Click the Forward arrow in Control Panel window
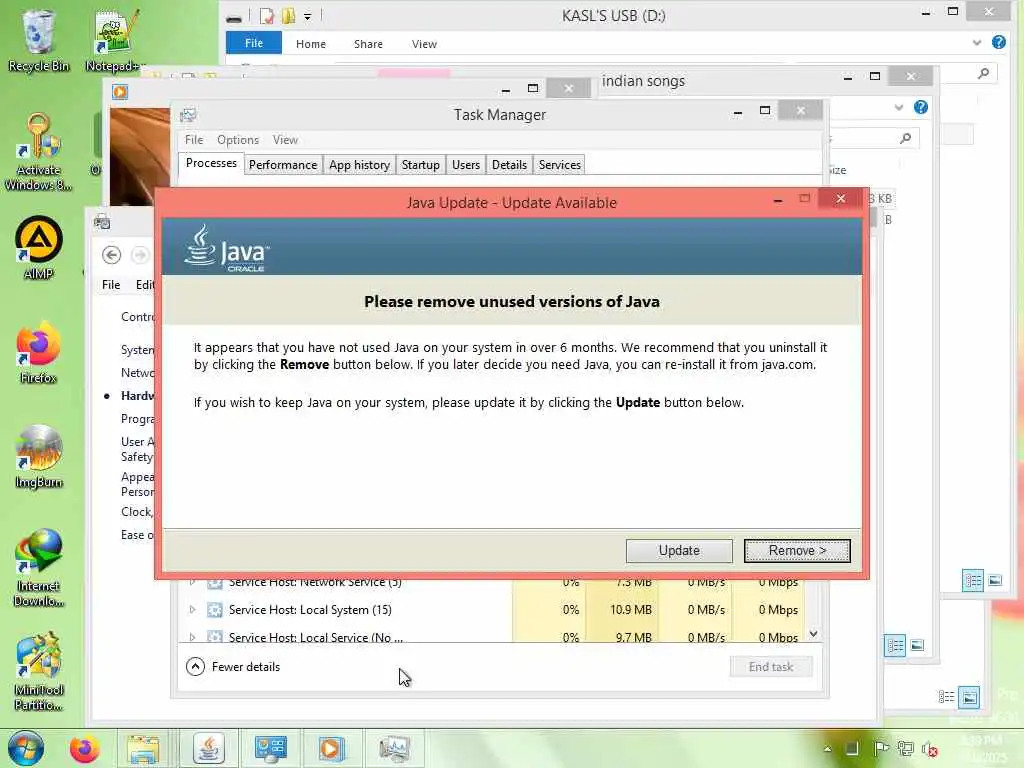This screenshot has height=768, width=1024. [x=139, y=255]
